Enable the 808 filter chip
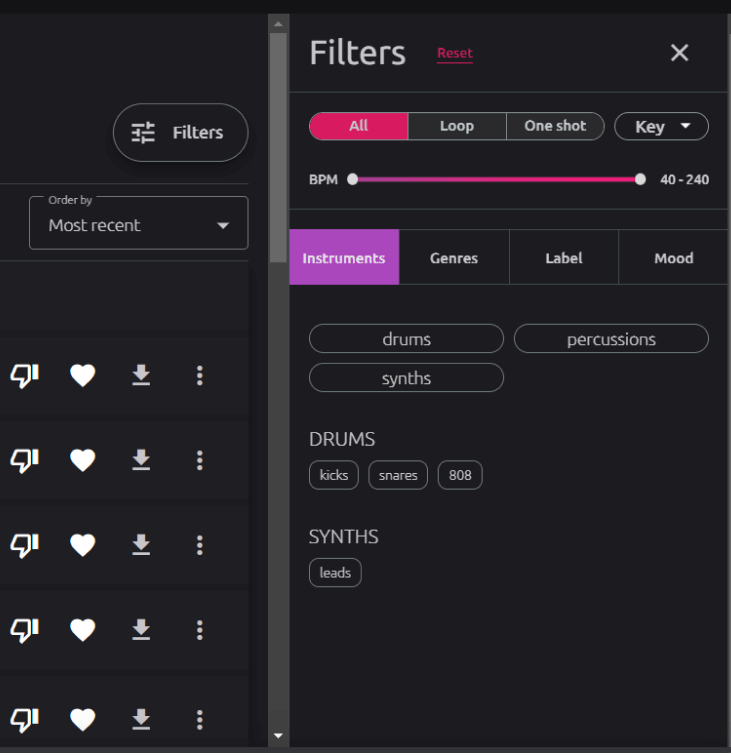The image size is (731, 755). [460, 475]
